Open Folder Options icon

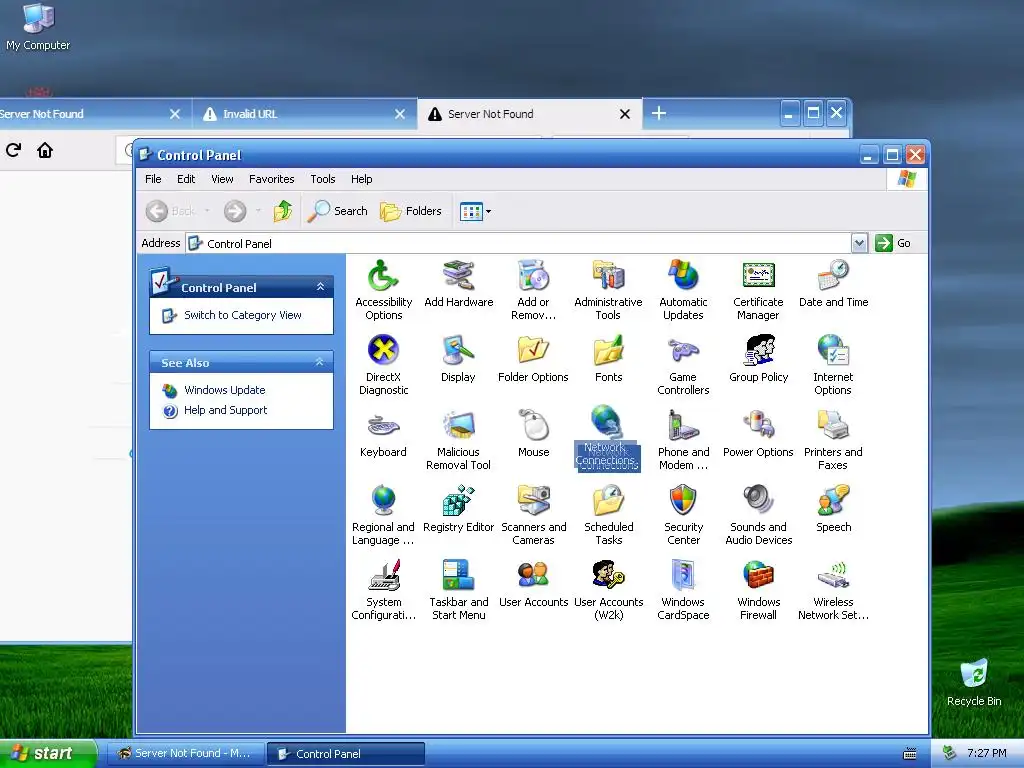click(x=534, y=359)
